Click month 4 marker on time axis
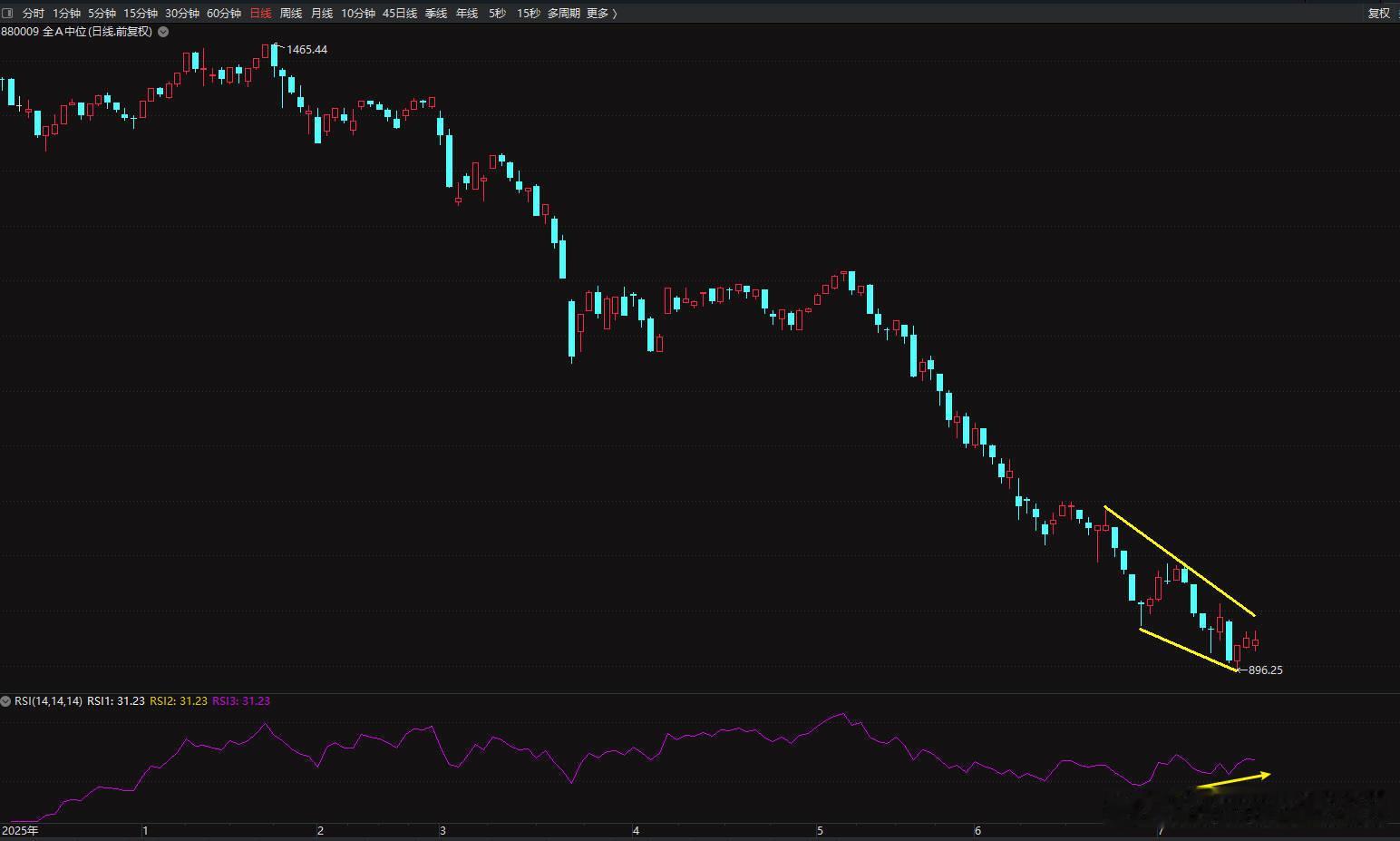The width and height of the screenshot is (1400, 841). [x=637, y=830]
